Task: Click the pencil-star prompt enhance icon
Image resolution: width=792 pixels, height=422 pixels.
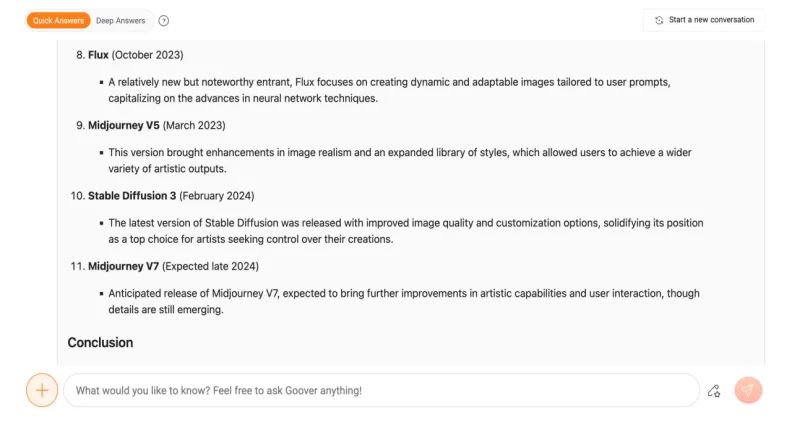Action: (714, 391)
